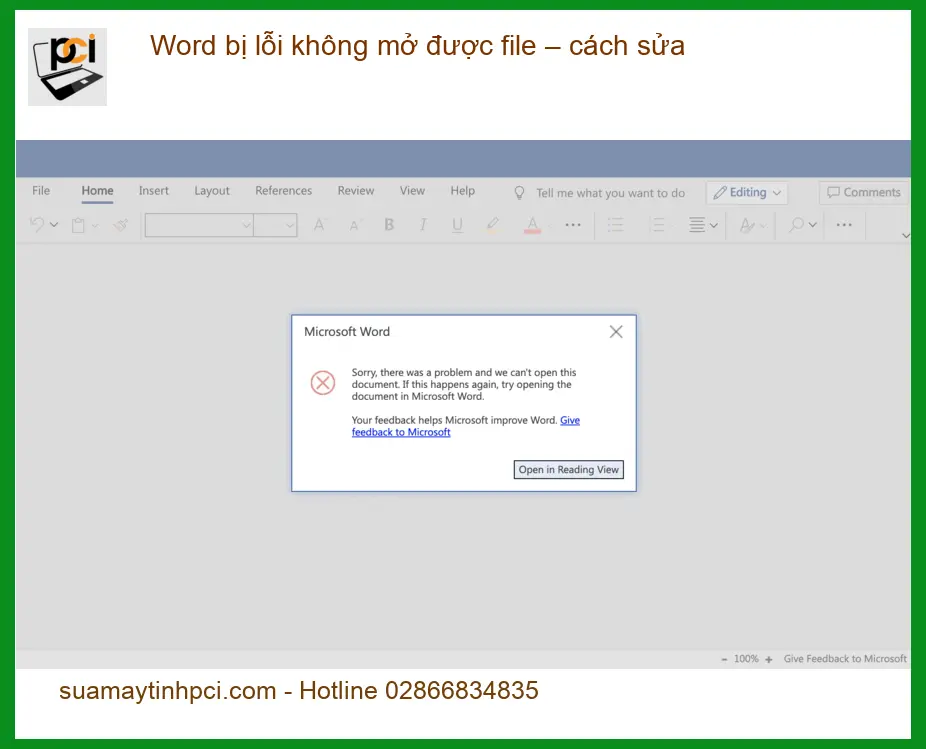Expand the ribbon collapse chevron
This screenshot has width=926, height=749.
pos(906,236)
